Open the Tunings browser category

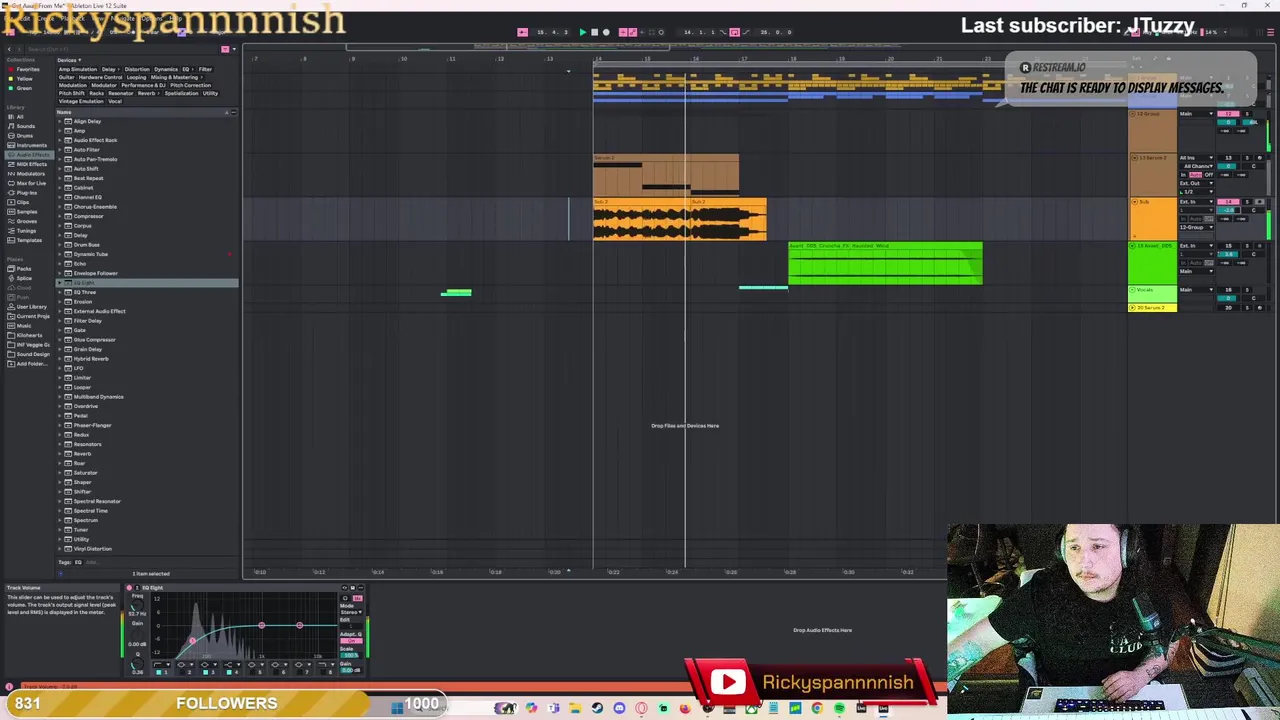tap(27, 231)
